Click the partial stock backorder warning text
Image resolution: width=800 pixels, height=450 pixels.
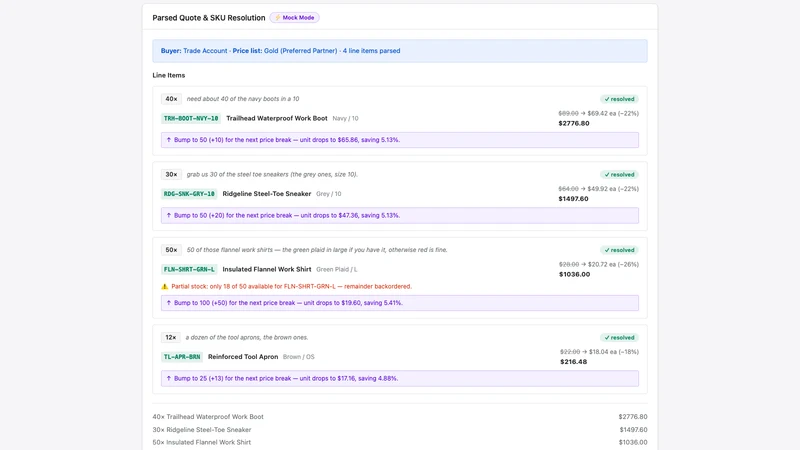pyautogui.click(x=291, y=287)
